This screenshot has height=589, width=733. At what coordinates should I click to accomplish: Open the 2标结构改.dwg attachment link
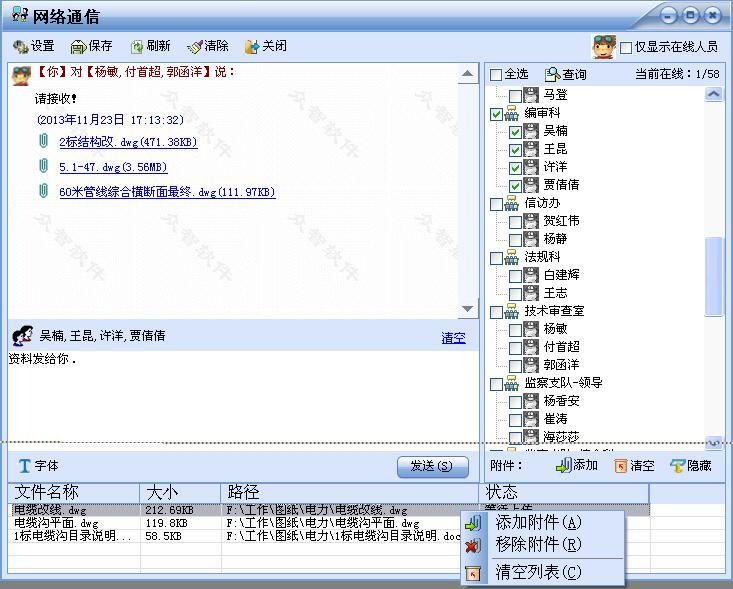pyautogui.click(x=128, y=142)
